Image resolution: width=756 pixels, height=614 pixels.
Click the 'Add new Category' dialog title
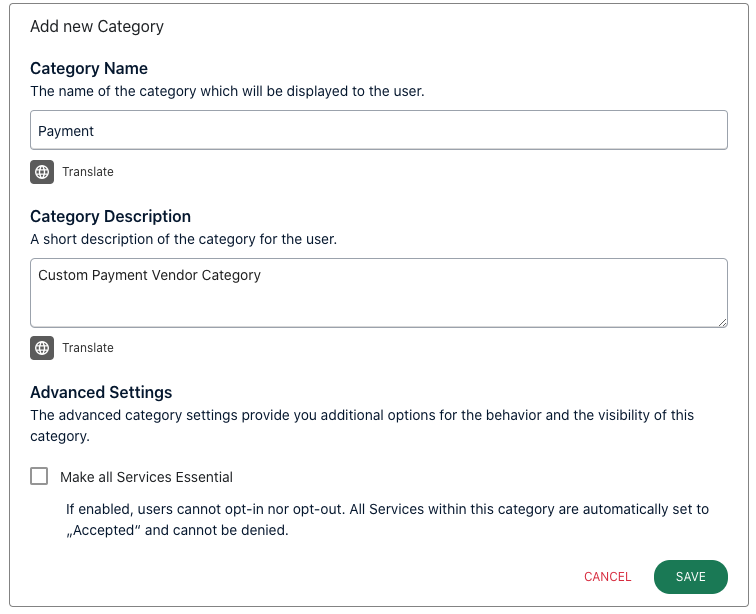click(97, 27)
